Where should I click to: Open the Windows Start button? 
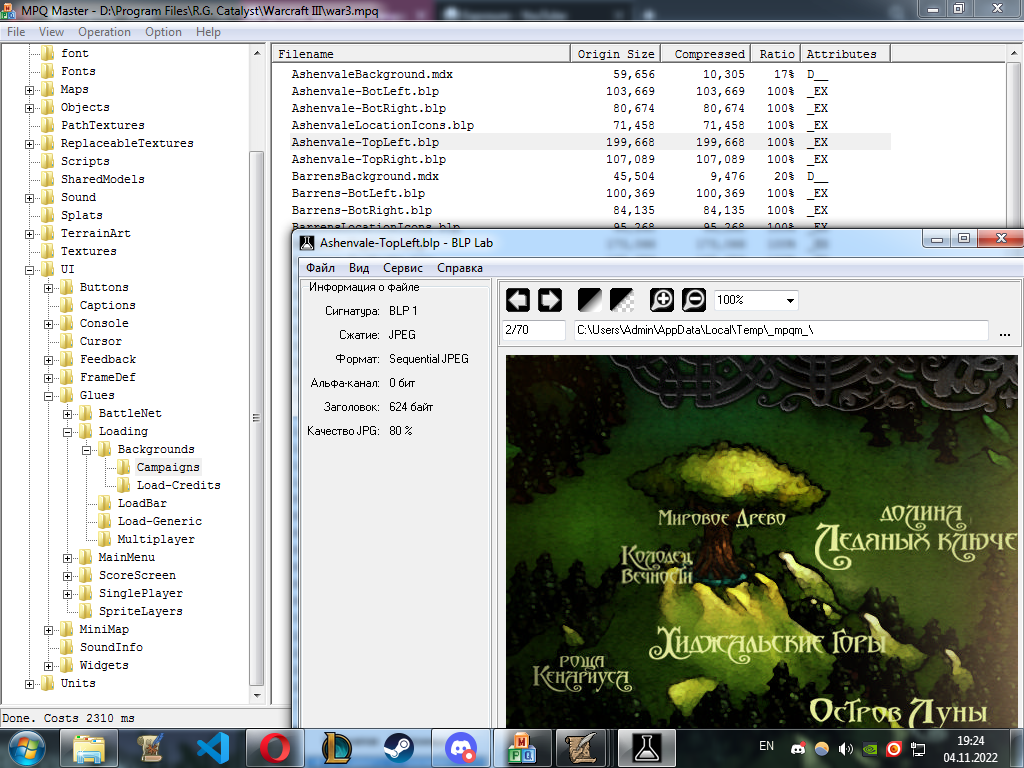[x=26, y=748]
